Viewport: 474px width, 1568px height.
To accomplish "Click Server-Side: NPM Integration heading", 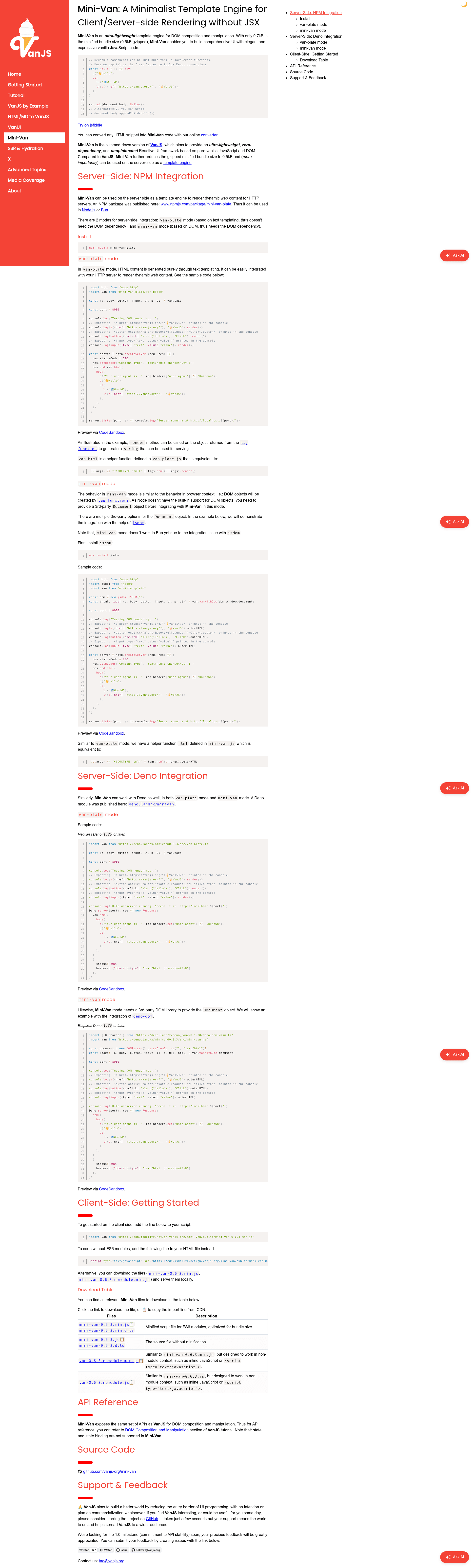I will (x=141, y=177).
